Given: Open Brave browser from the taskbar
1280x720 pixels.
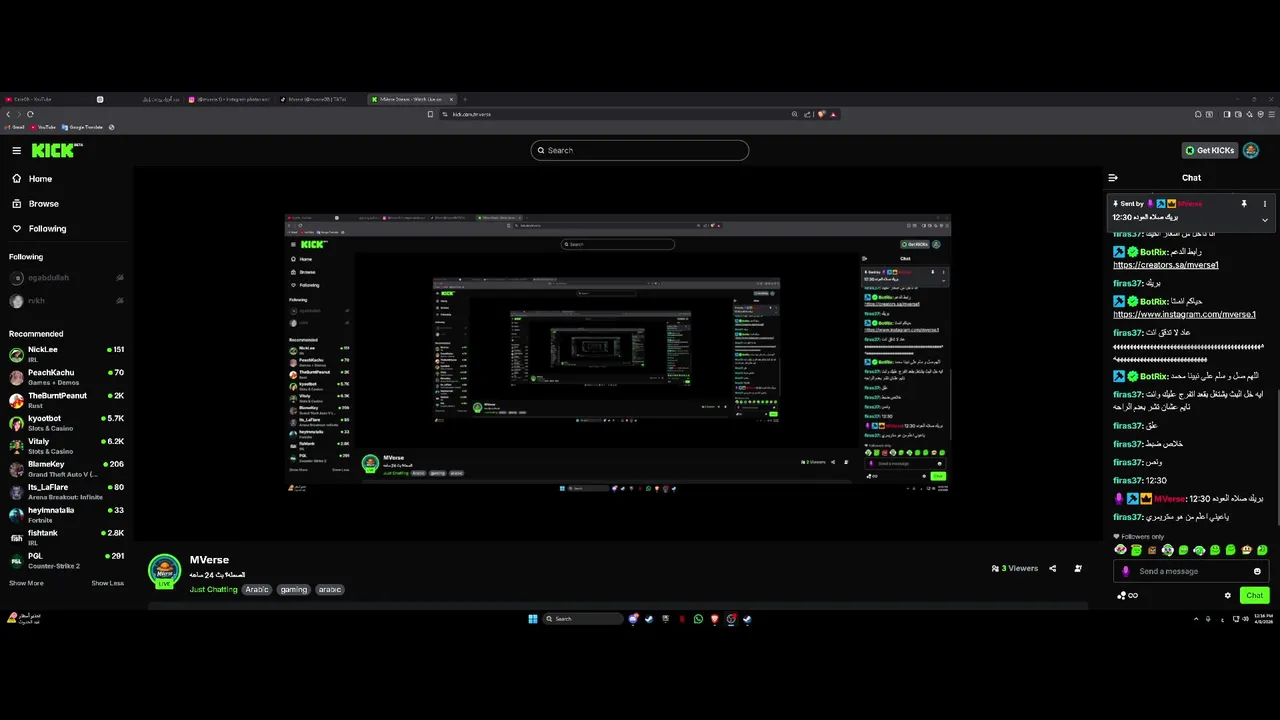Looking at the screenshot, I should (714, 618).
